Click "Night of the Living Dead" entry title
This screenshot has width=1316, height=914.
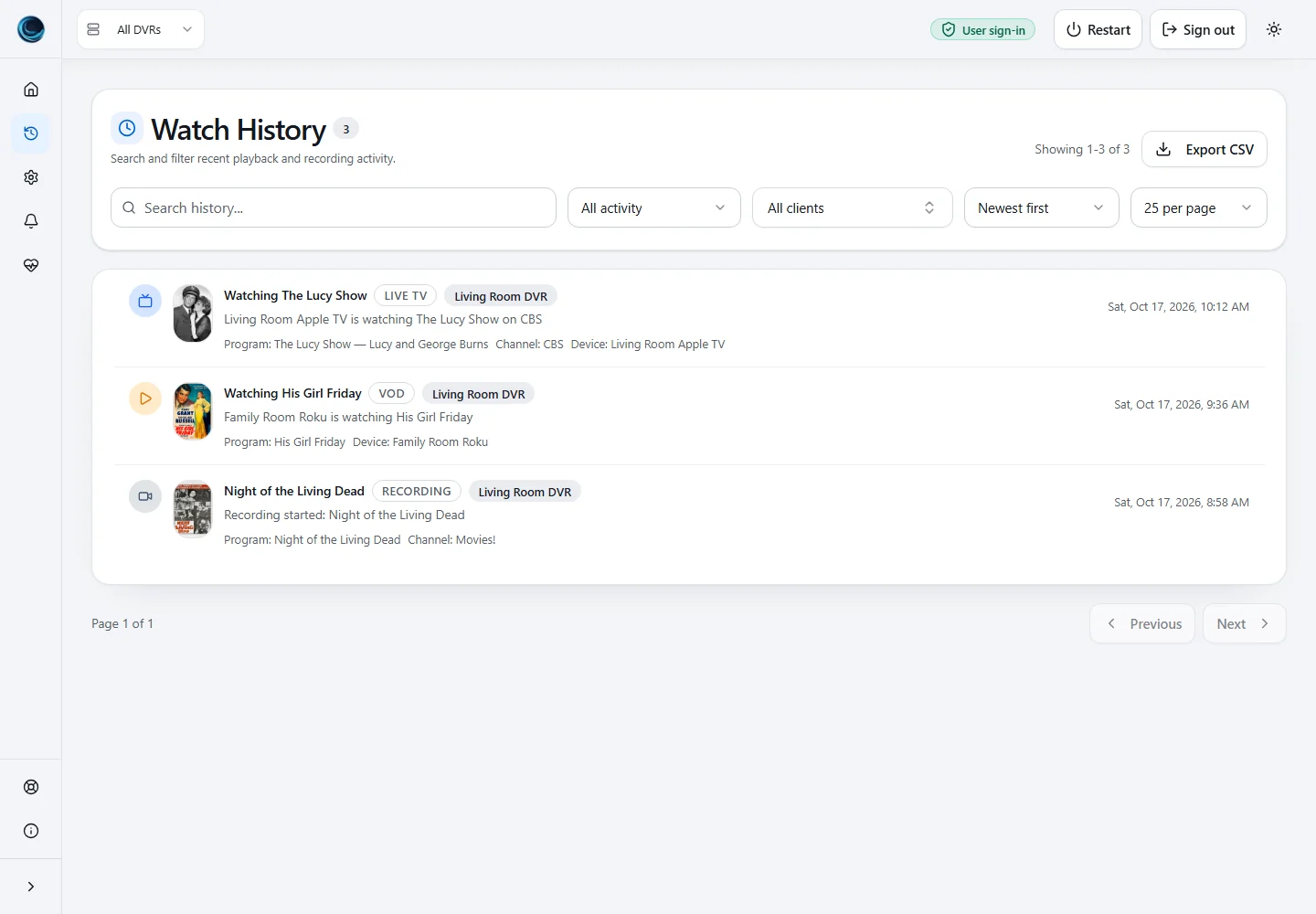[294, 491]
